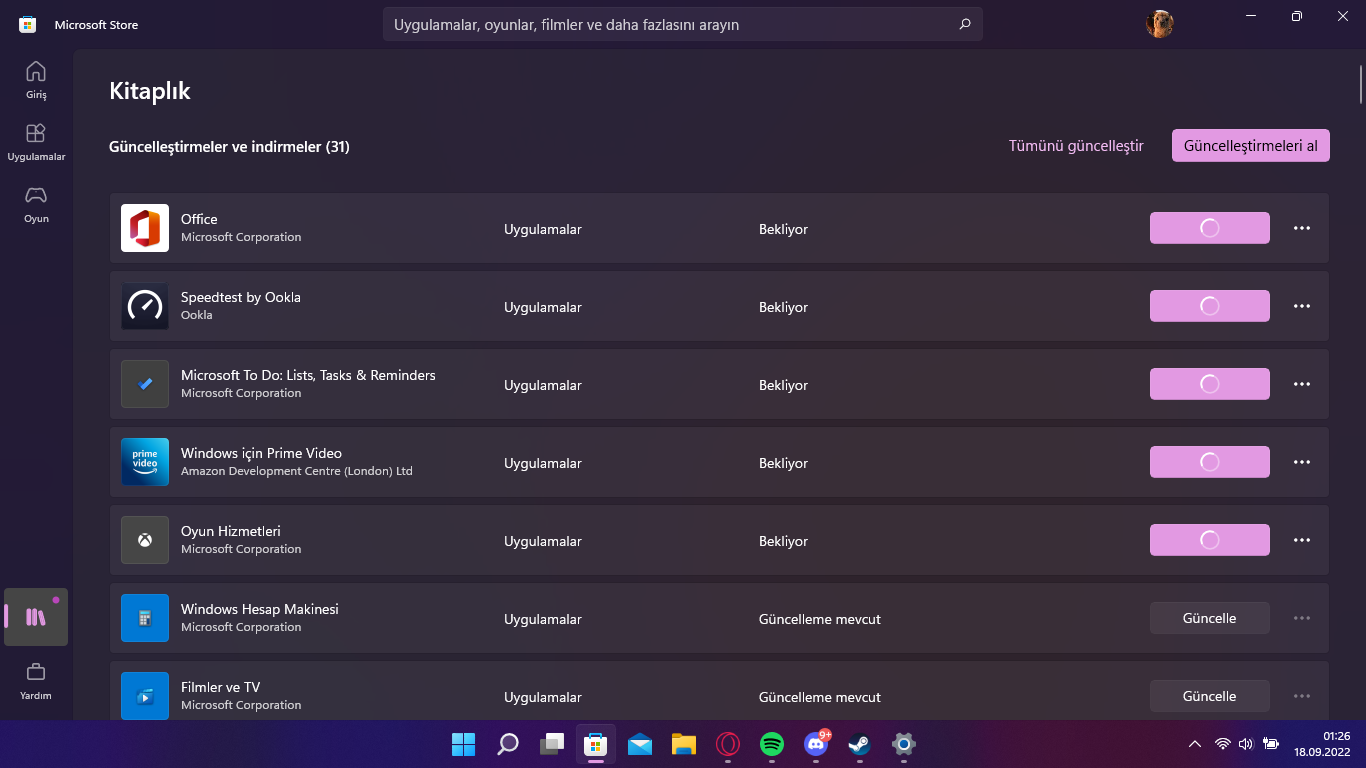The width and height of the screenshot is (1366, 768).
Task: Click the Microsoft To Do icon
Action: tap(145, 384)
